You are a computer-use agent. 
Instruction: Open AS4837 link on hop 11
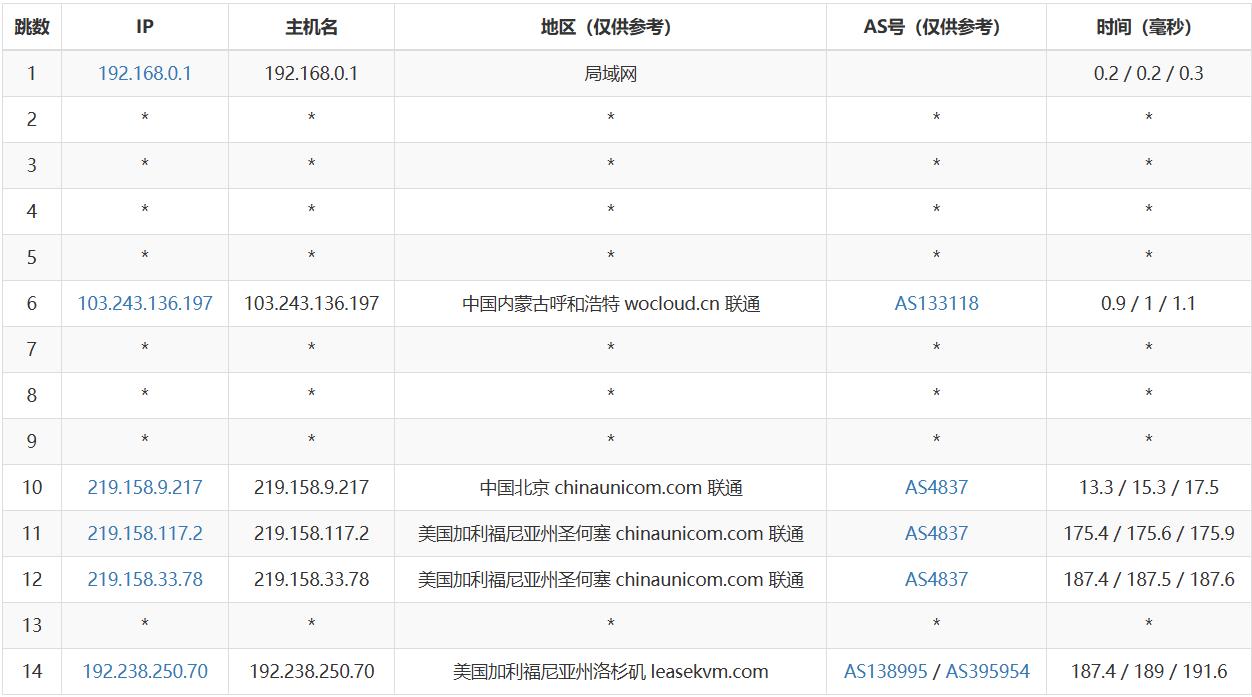pos(936,534)
